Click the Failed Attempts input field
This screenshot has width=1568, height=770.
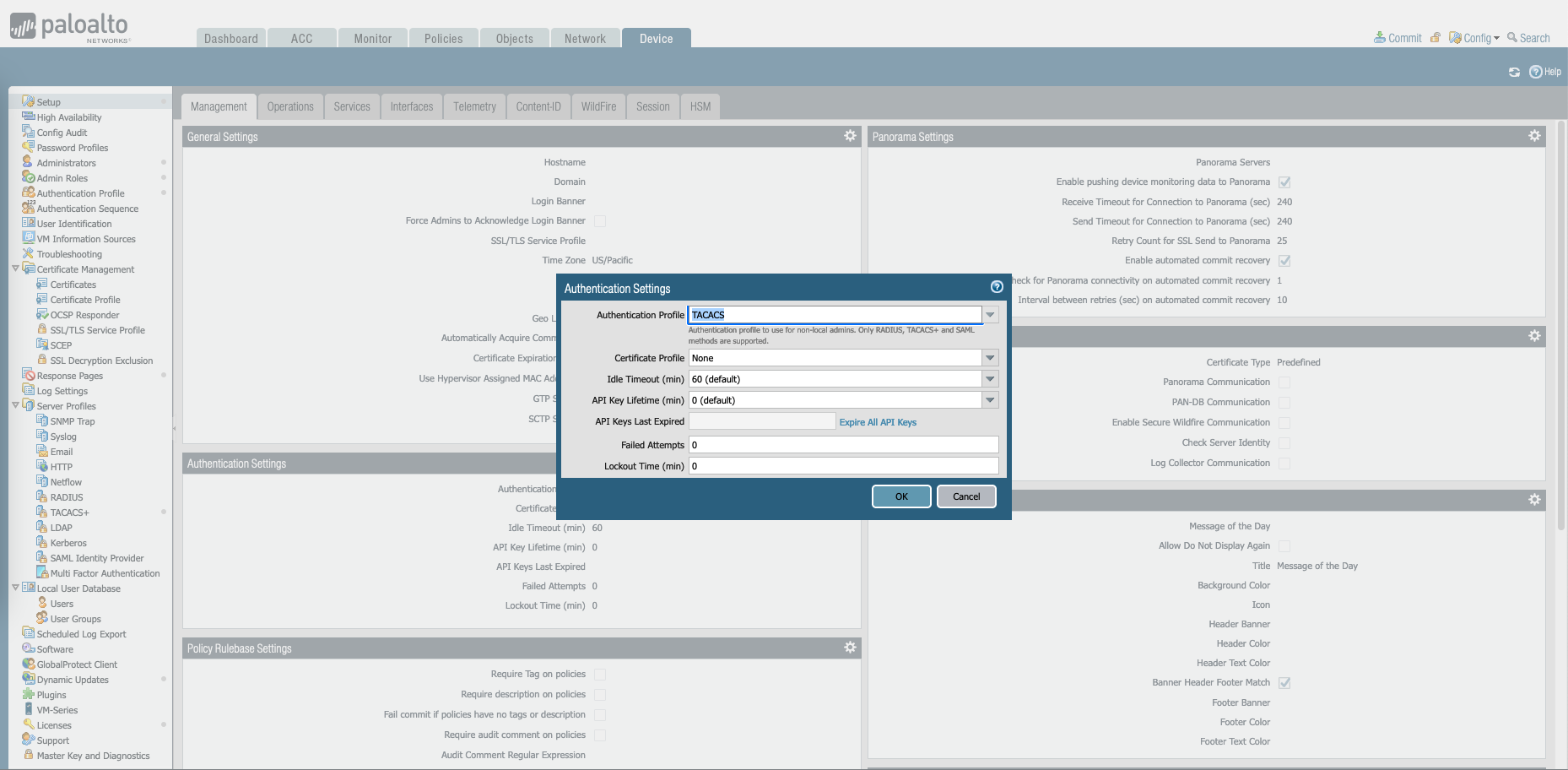(x=843, y=445)
